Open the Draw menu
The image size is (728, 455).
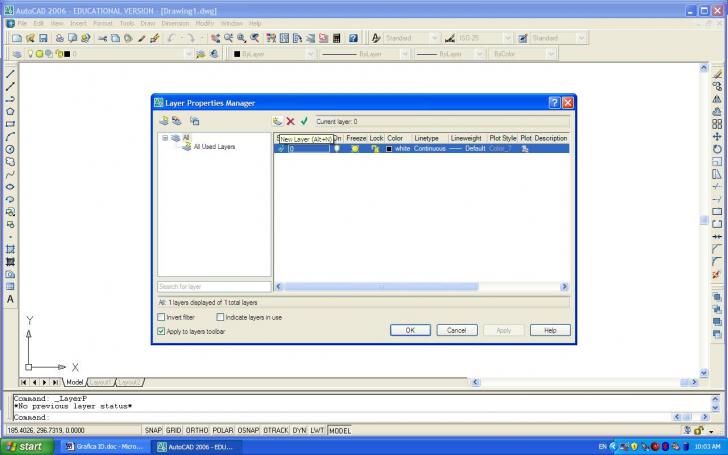point(148,23)
